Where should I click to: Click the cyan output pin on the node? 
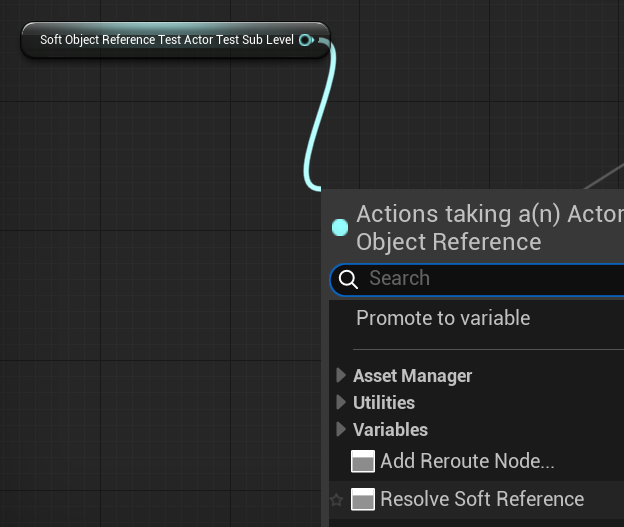tap(306, 40)
